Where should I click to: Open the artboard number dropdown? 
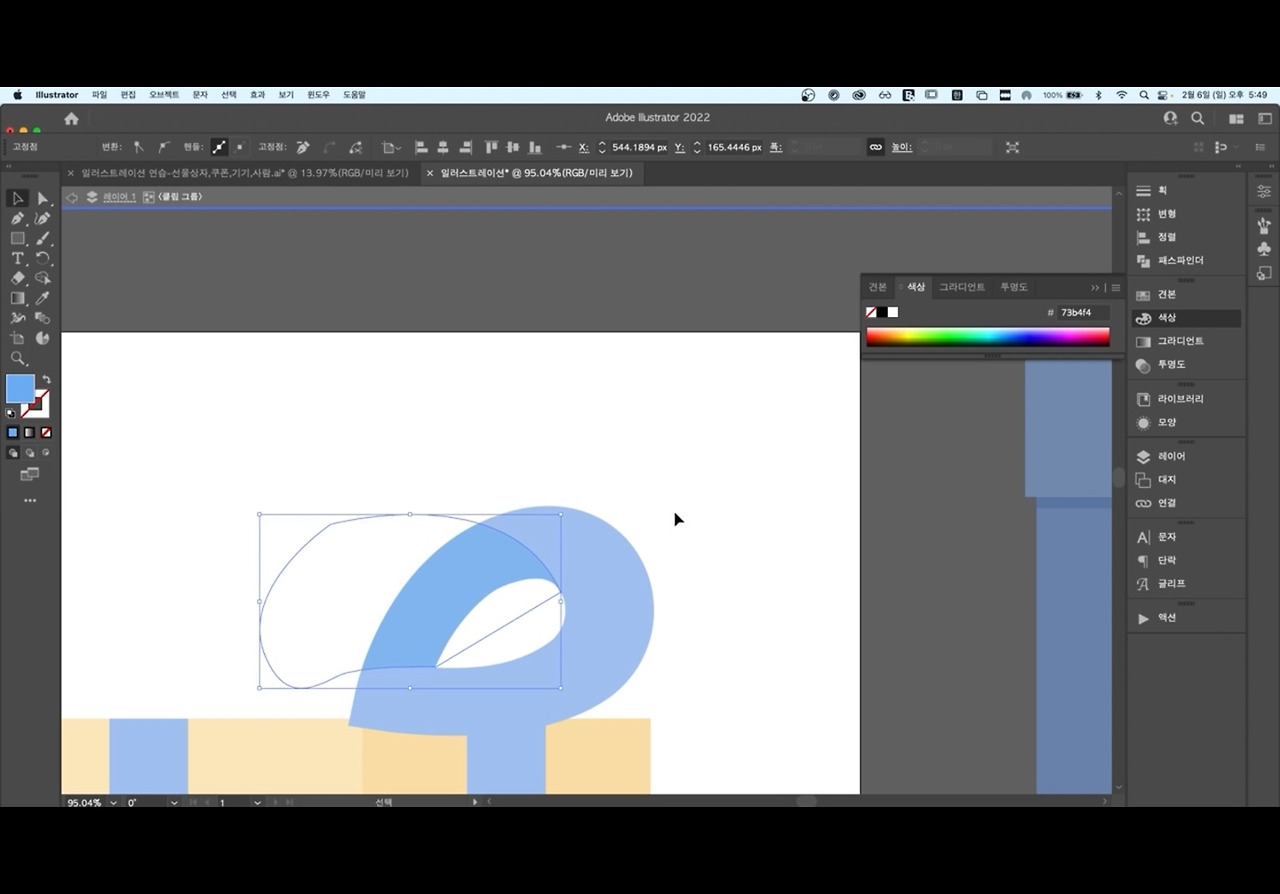[x=257, y=802]
